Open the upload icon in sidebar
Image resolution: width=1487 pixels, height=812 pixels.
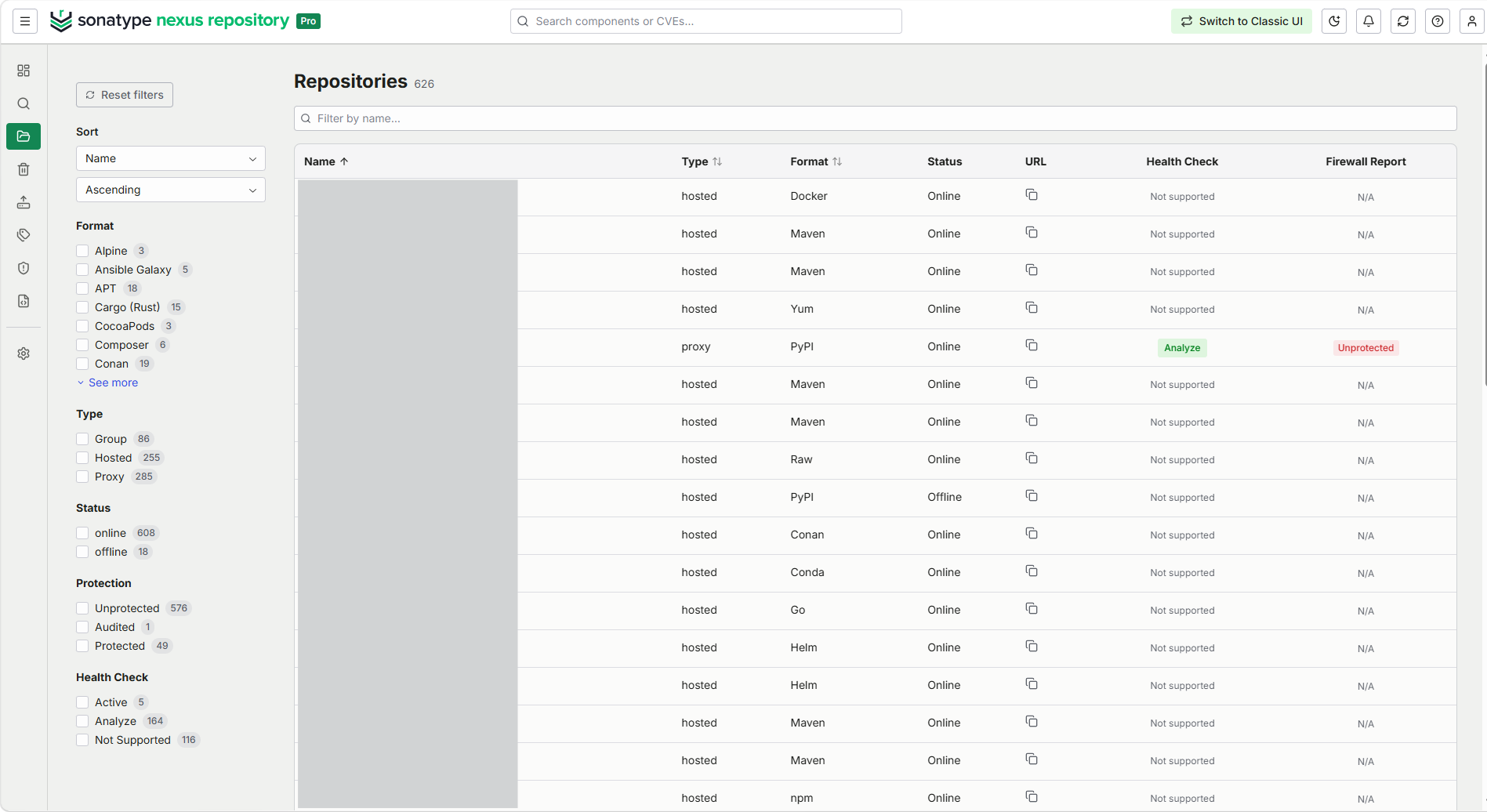24,202
